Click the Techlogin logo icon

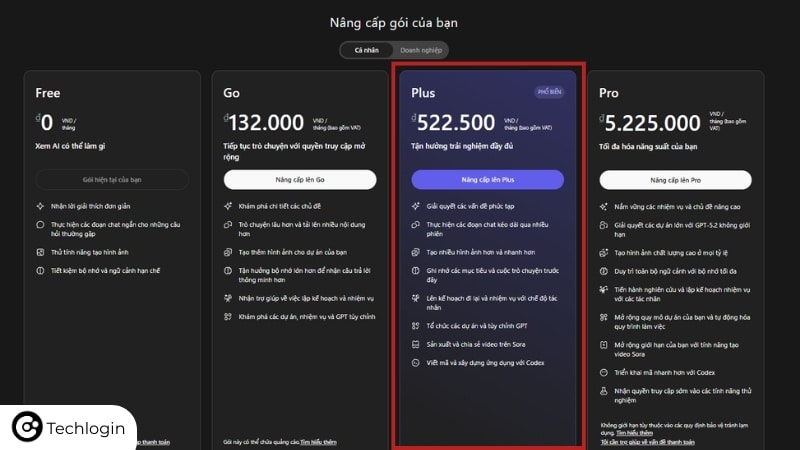pyautogui.click(x=27, y=428)
